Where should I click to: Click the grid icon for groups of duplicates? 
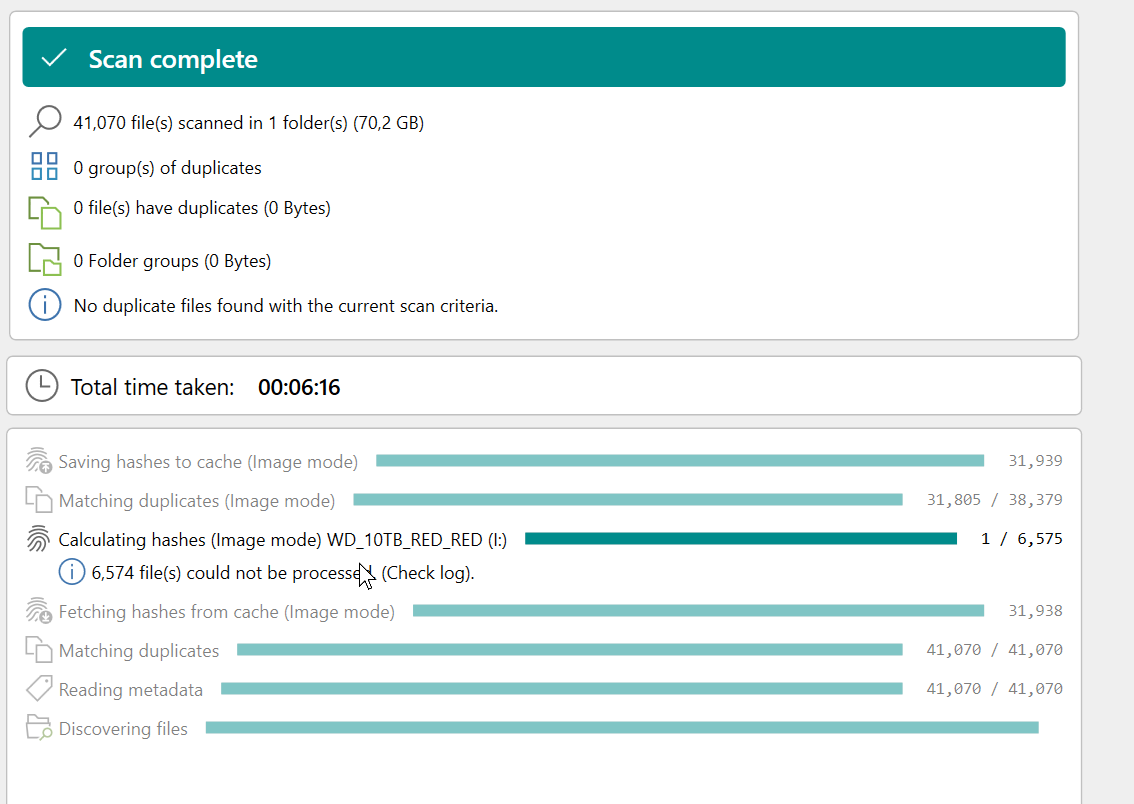point(44,167)
